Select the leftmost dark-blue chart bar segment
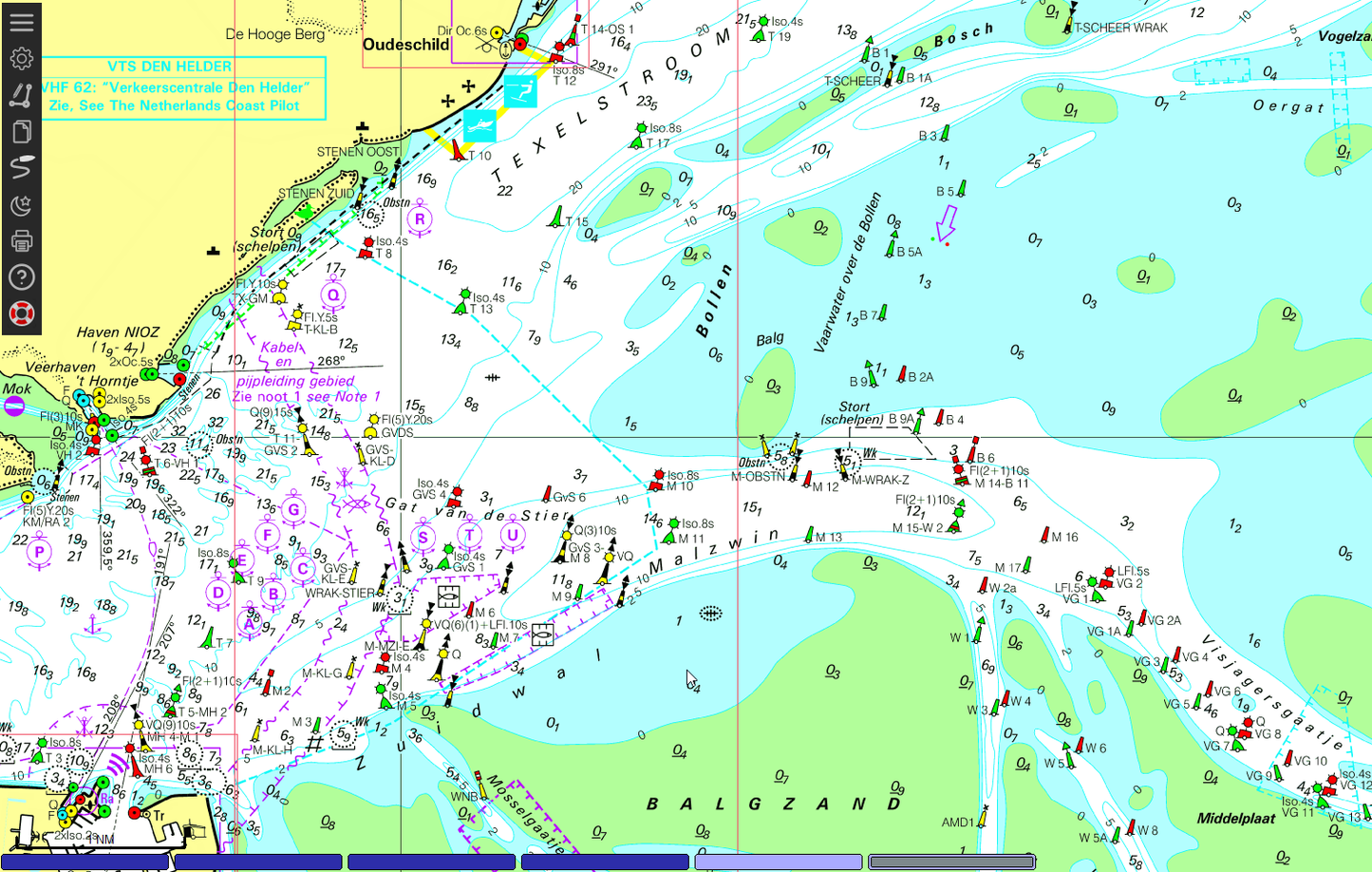The image size is (1372, 872). coord(85,862)
